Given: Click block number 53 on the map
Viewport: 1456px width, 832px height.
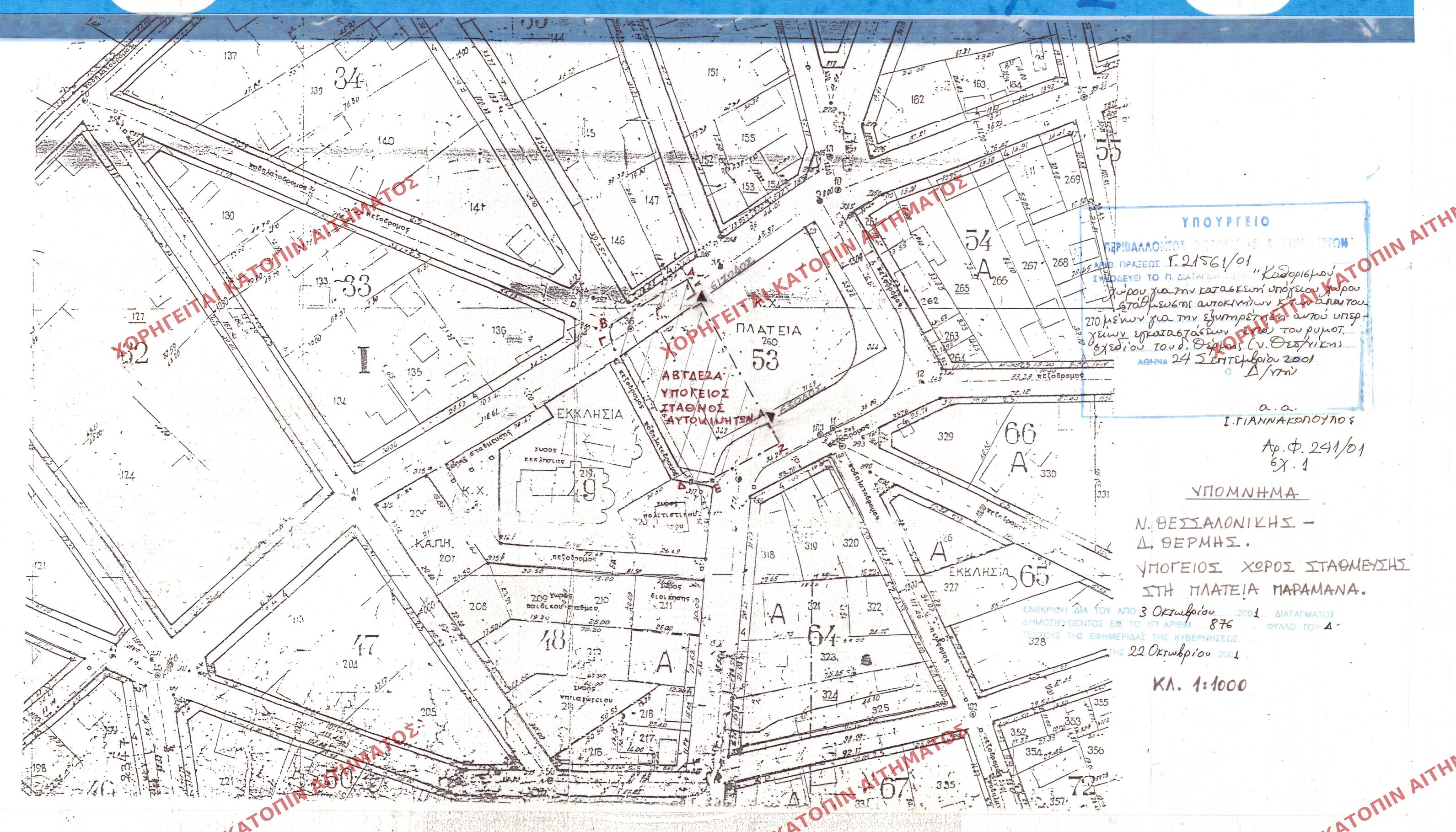Looking at the screenshot, I should [766, 360].
